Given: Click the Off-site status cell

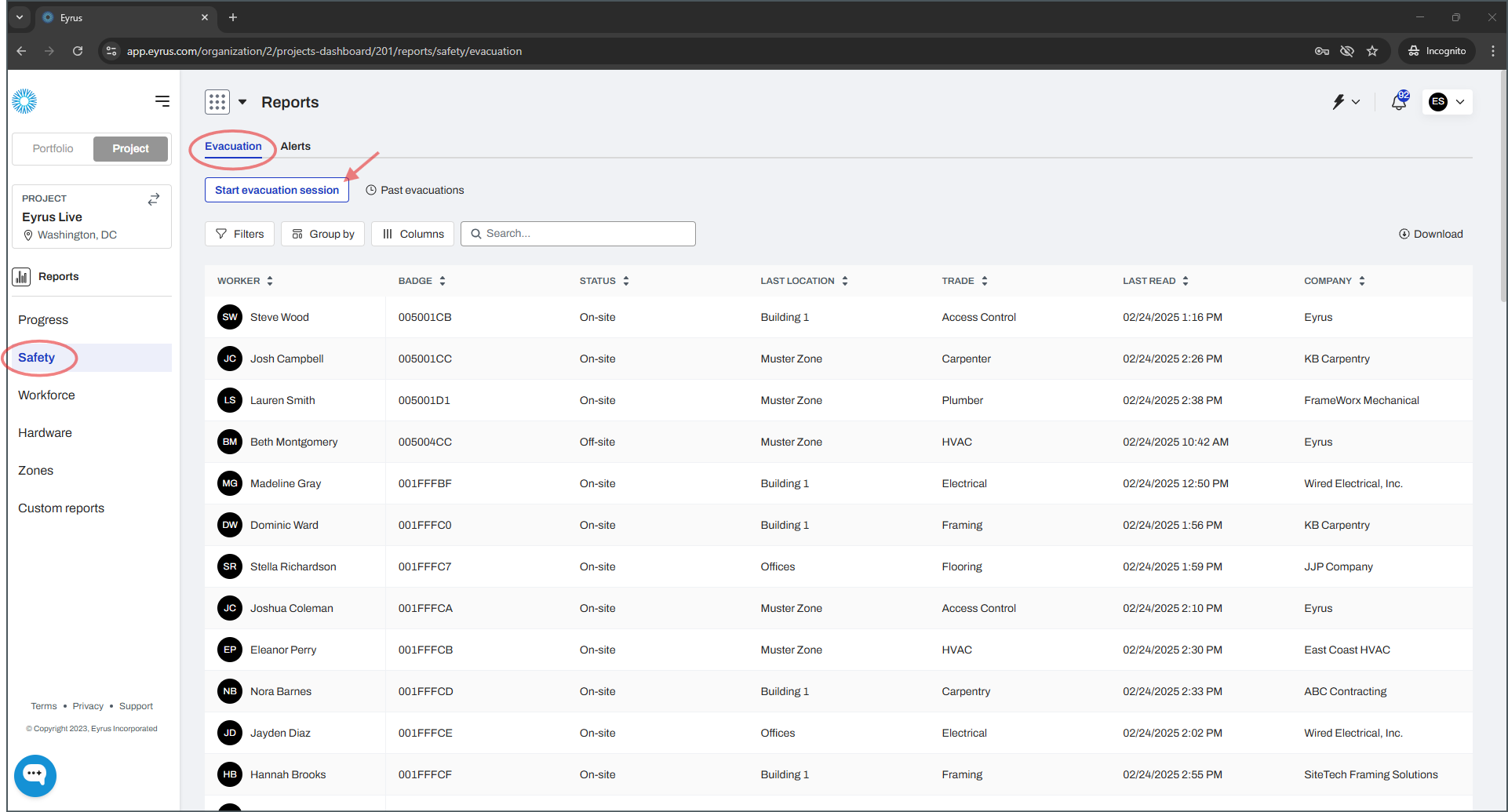Looking at the screenshot, I should point(597,442).
